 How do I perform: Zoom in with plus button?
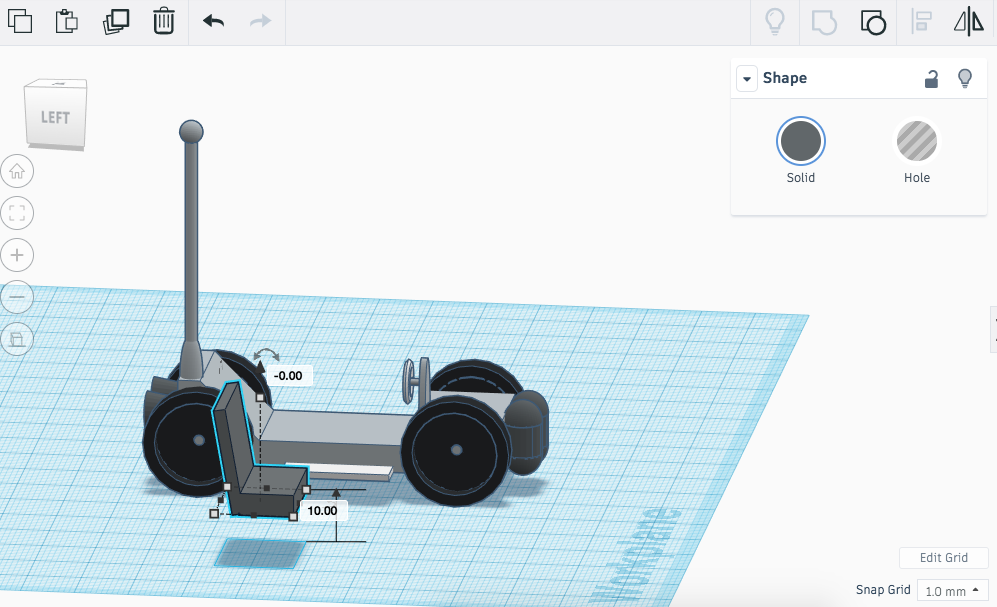pos(17,255)
